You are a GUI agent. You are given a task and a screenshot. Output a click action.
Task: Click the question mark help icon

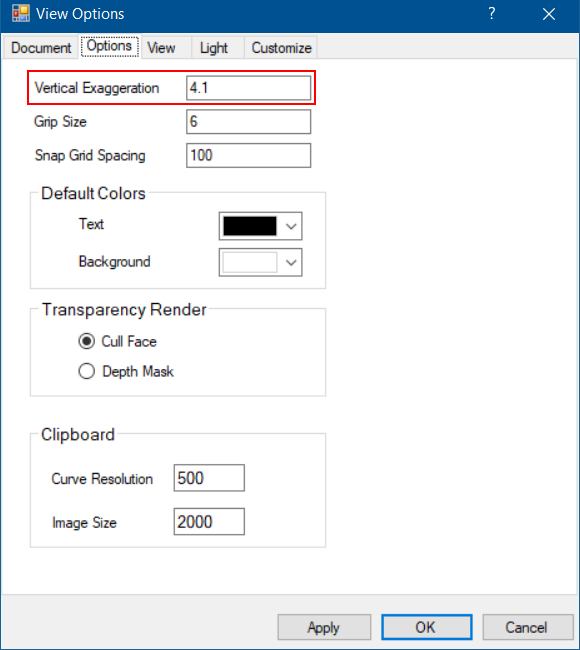click(x=491, y=14)
